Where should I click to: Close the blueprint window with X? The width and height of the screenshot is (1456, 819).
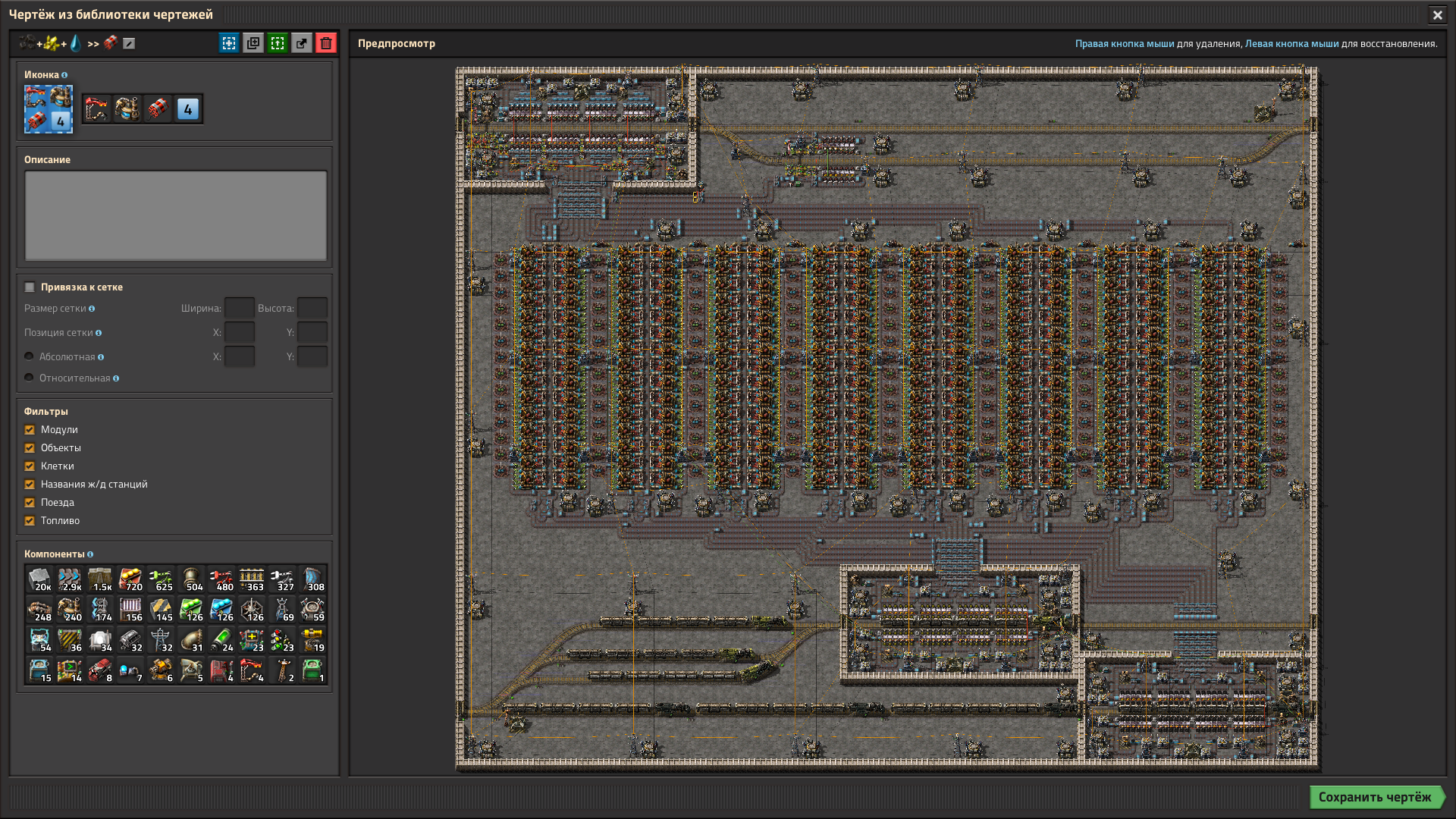point(1437,14)
